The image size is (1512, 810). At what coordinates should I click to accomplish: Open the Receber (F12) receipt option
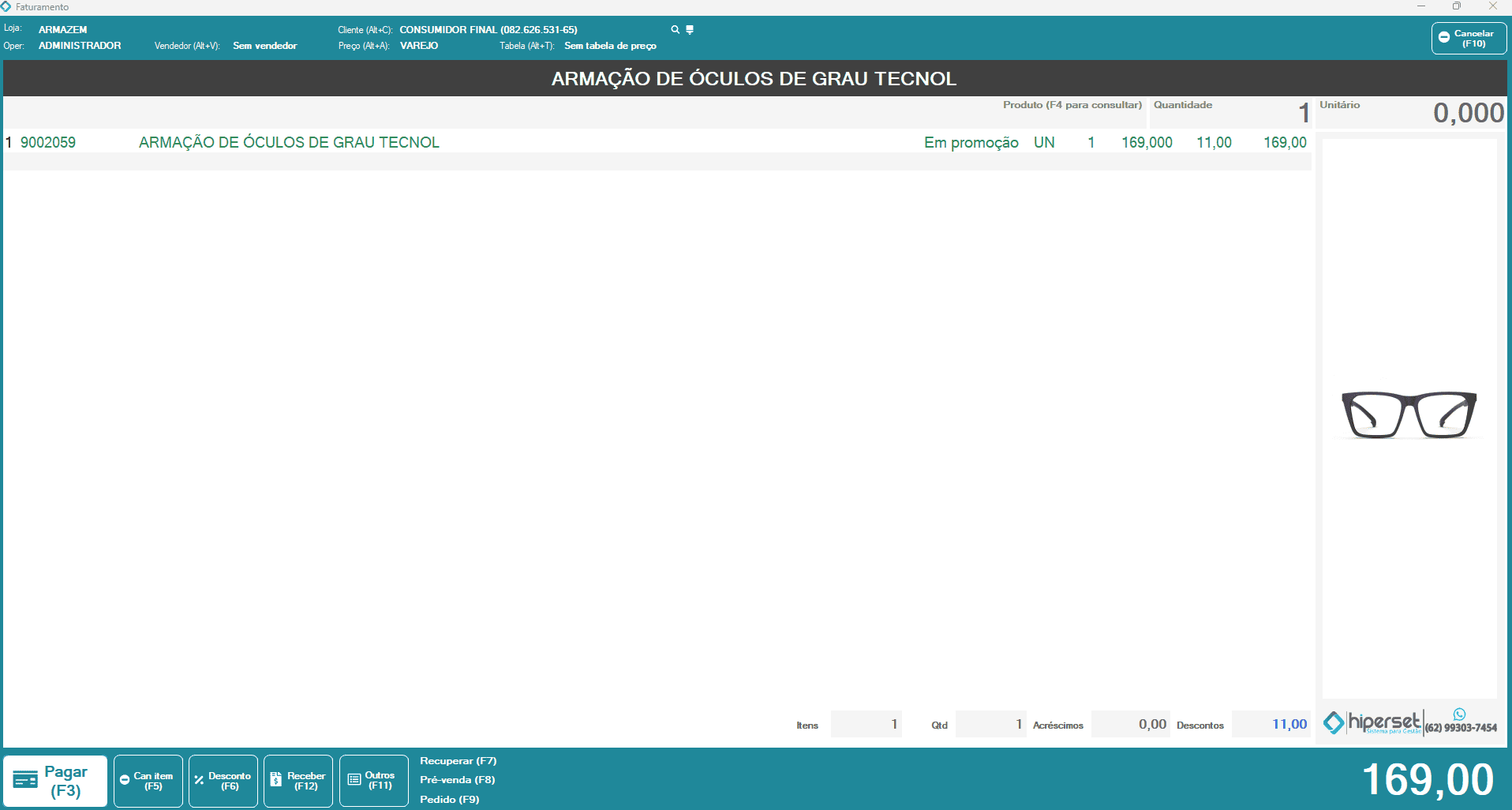coord(298,781)
